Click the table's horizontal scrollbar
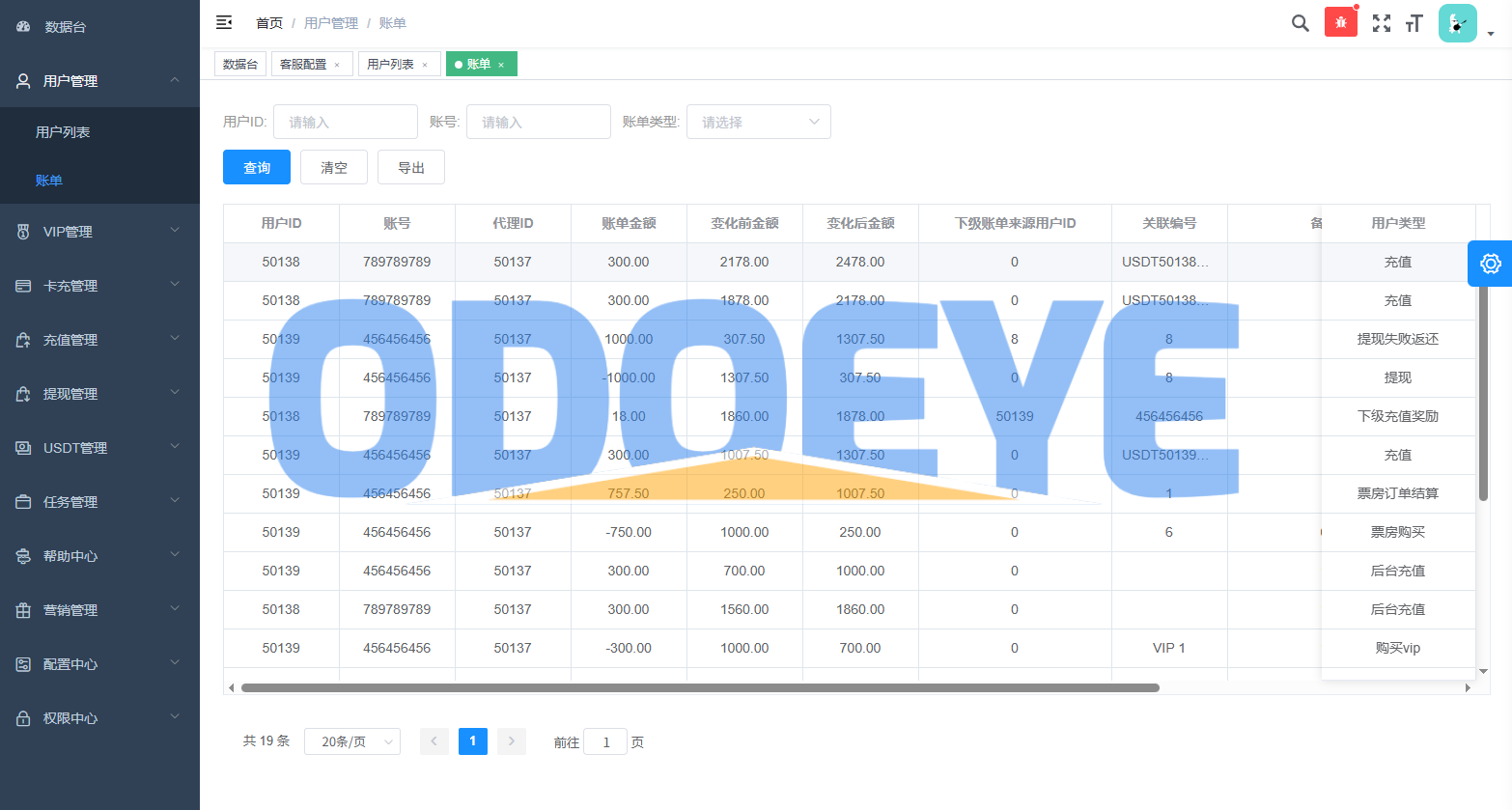Screen dimensions: 1512x810 tap(700, 688)
